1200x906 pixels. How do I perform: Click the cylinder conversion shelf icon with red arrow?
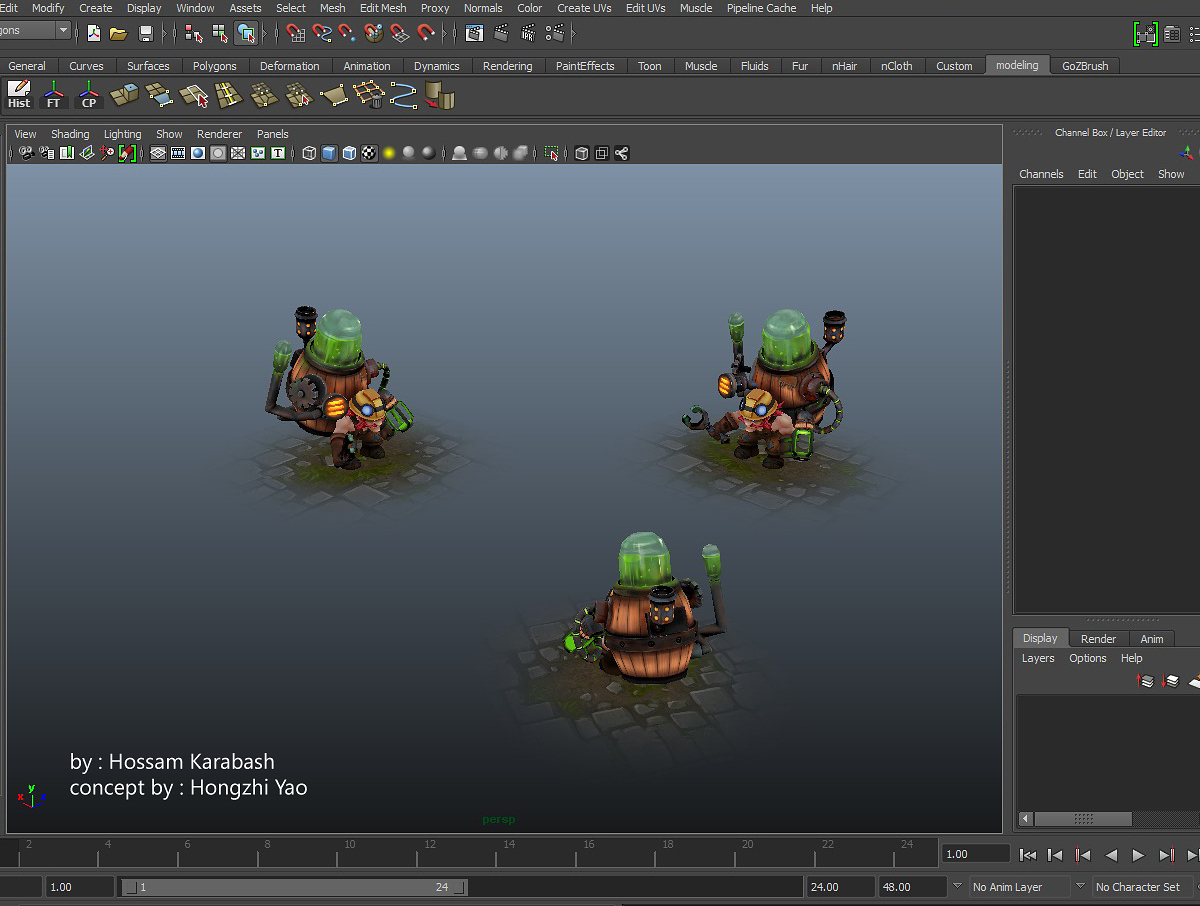pos(439,95)
